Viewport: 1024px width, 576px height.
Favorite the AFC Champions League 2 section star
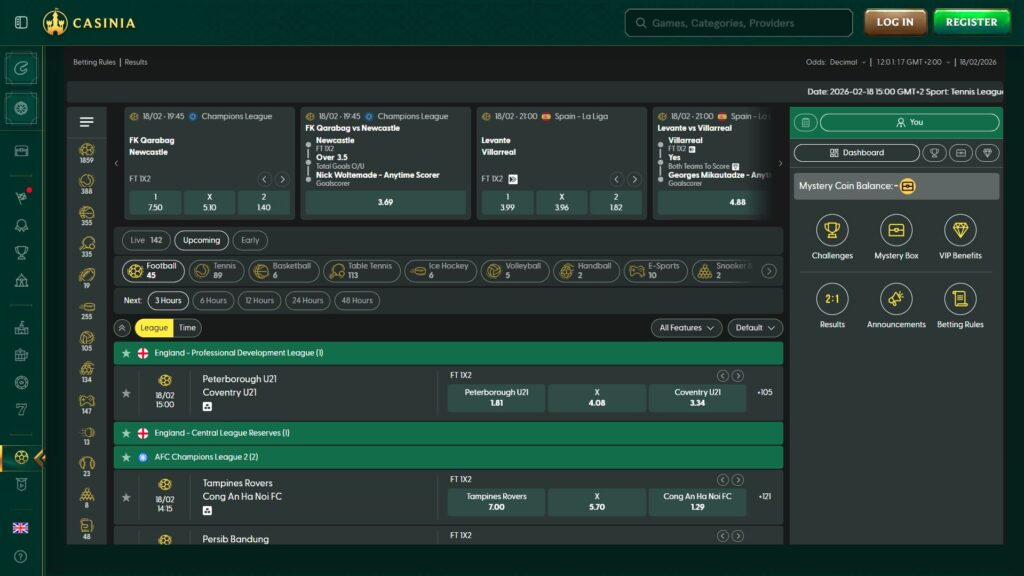[126, 457]
